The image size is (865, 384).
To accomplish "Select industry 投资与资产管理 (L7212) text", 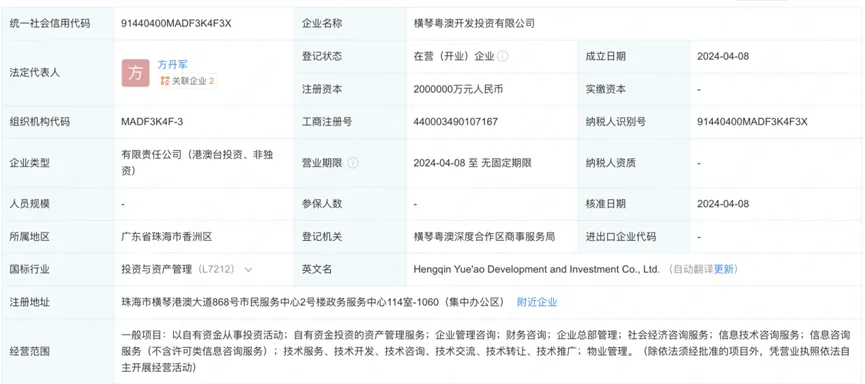I will tap(179, 270).
